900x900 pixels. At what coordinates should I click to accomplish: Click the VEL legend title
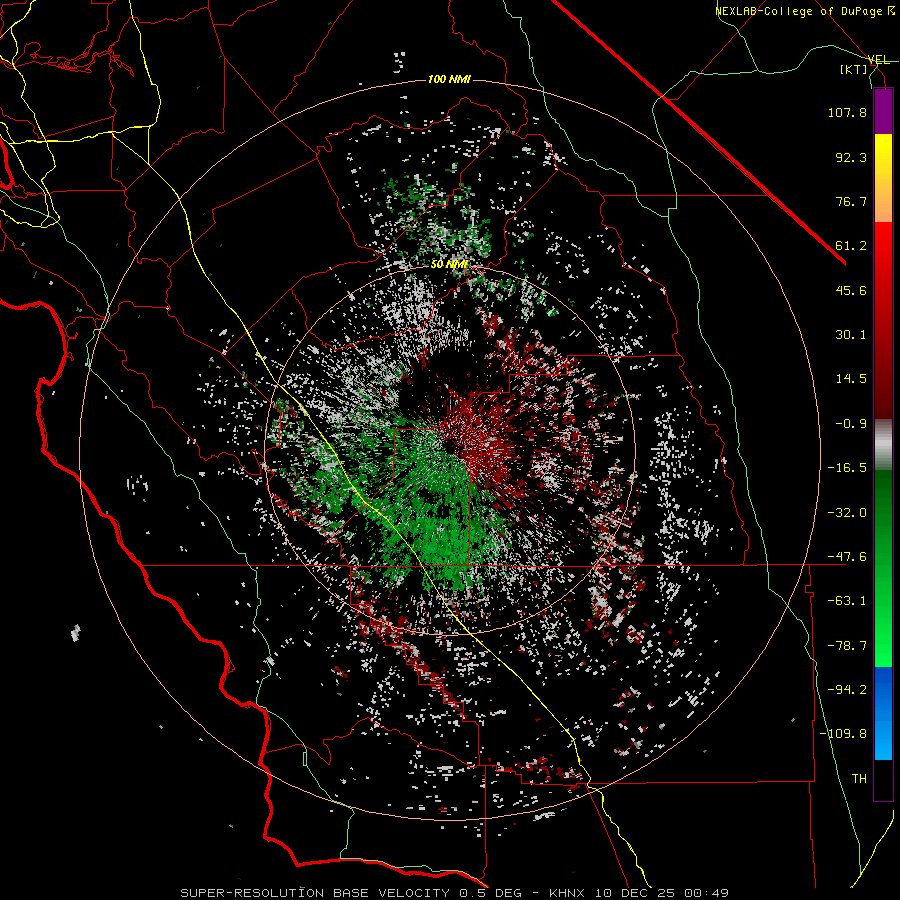[879, 60]
